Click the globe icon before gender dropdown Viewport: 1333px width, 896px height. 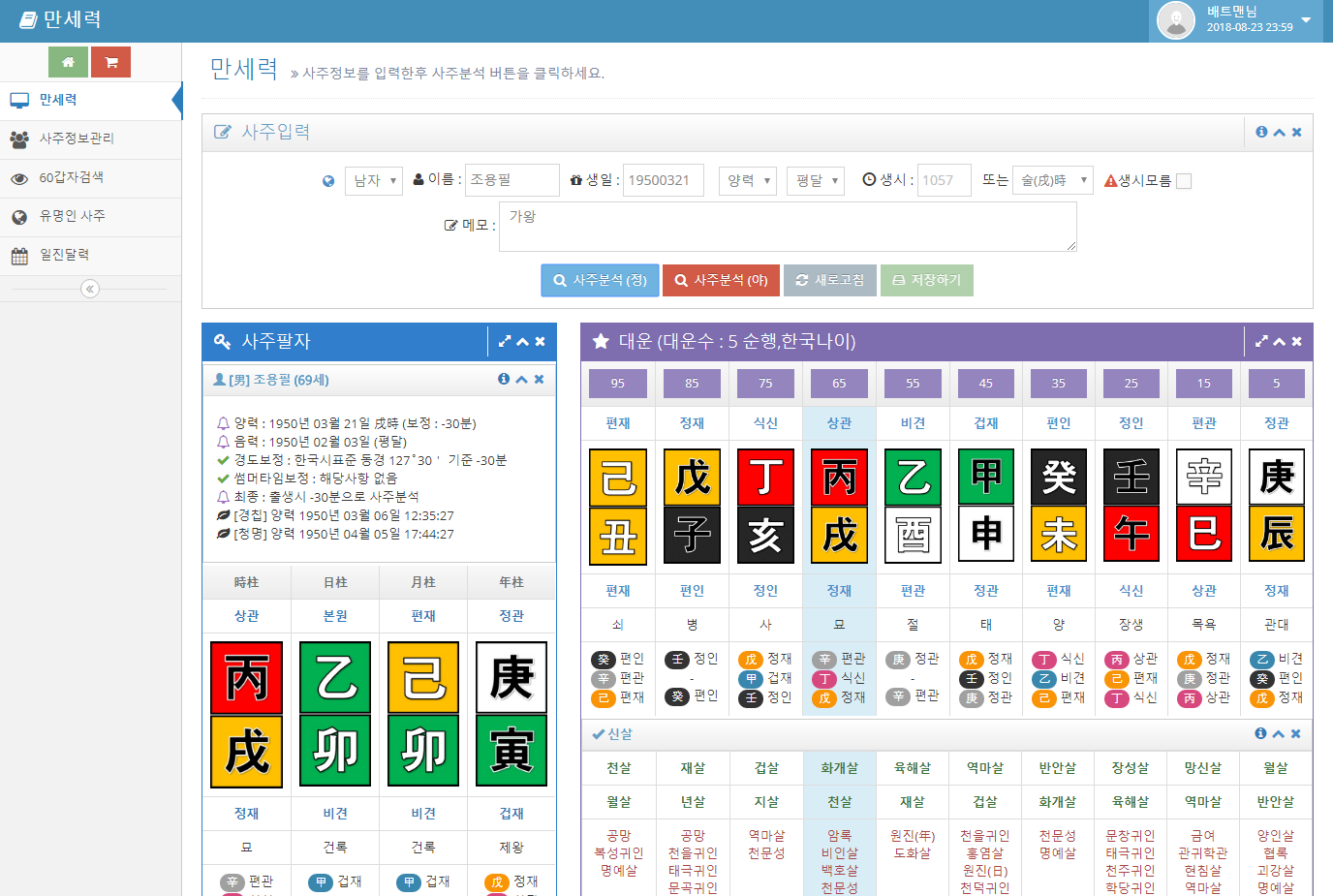[x=328, y=181]
